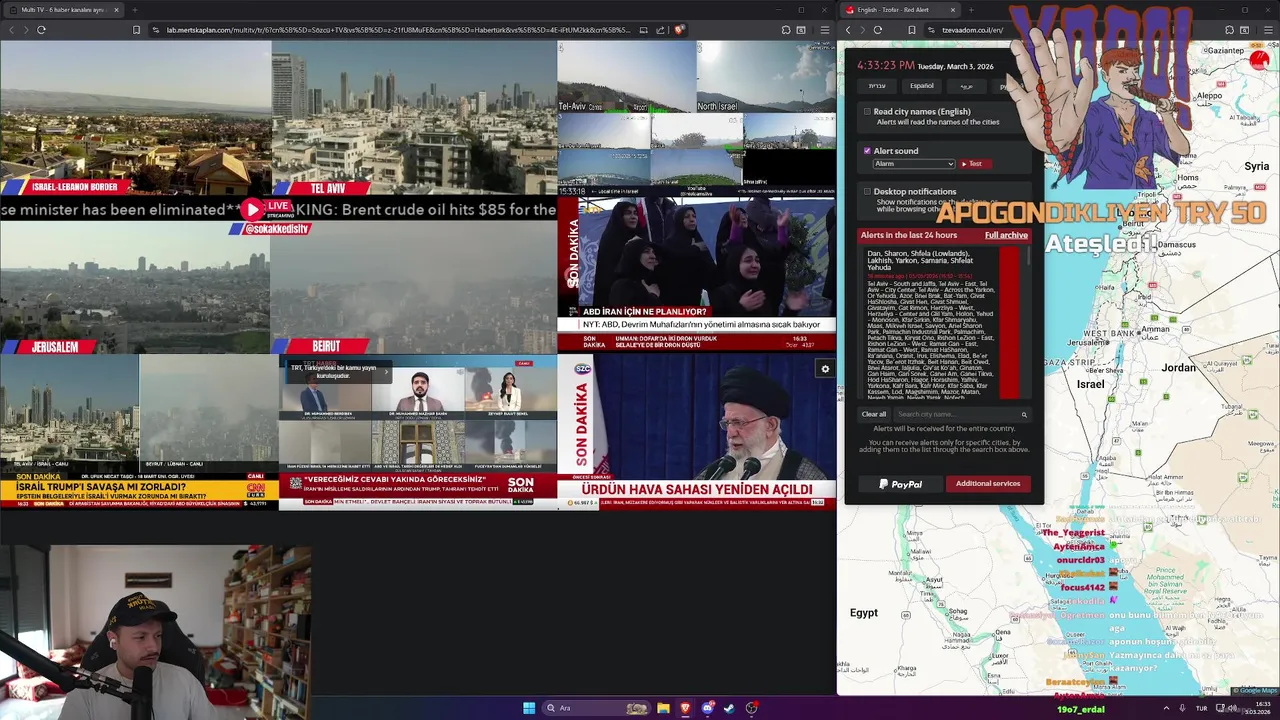Screen dimensions: 1280x720
Task: Open extensions in the Red Alert browser
Action: pyautogui.click(x=1229, y=30)
